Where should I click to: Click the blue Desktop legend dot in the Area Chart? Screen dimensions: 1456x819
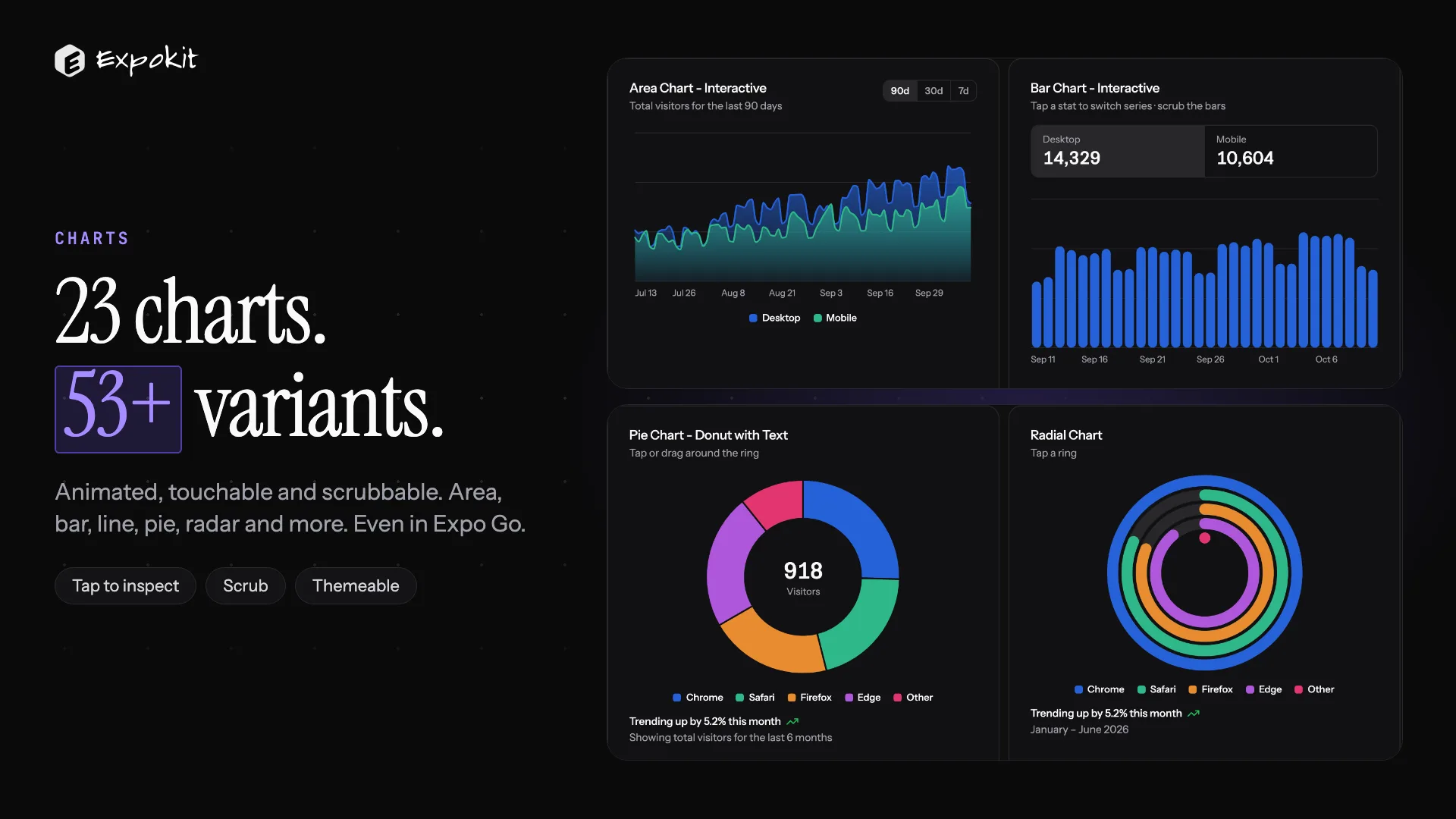point(753,318)
